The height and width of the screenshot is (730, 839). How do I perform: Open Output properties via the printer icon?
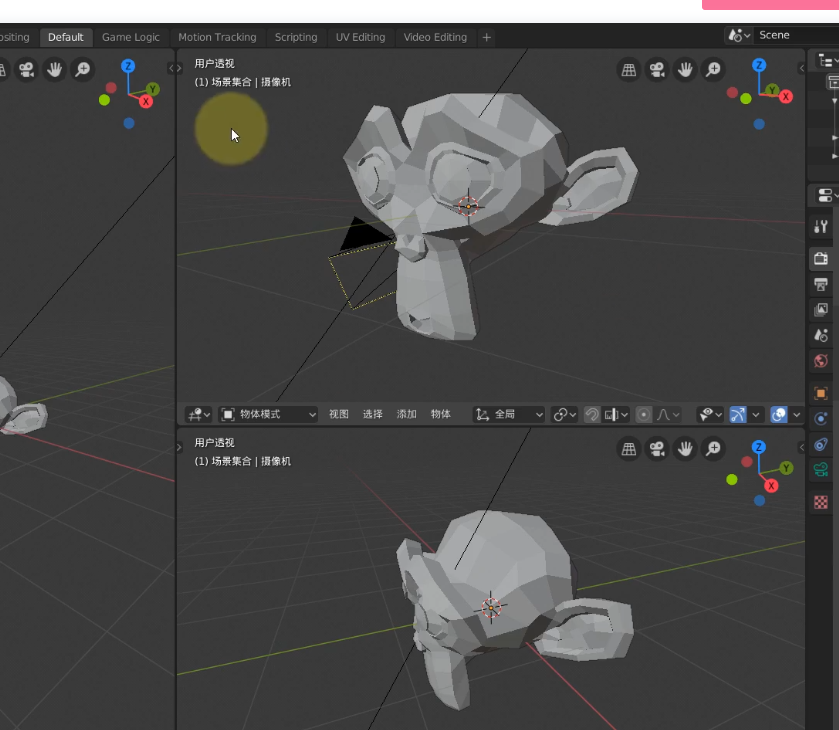tap(821, 283)
